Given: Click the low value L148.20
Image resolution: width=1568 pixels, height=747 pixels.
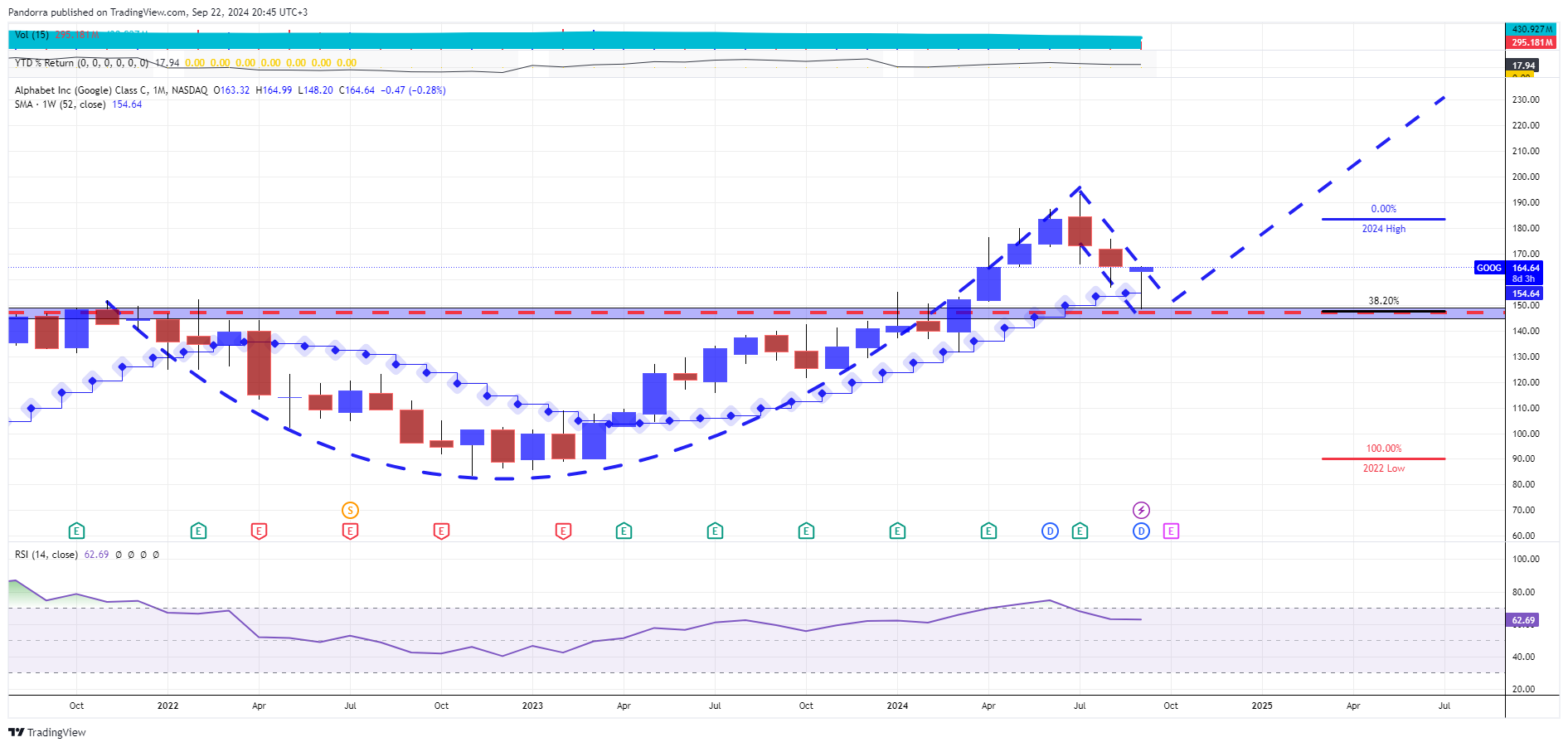Looking at the screenshot, I should coord(315,90).
